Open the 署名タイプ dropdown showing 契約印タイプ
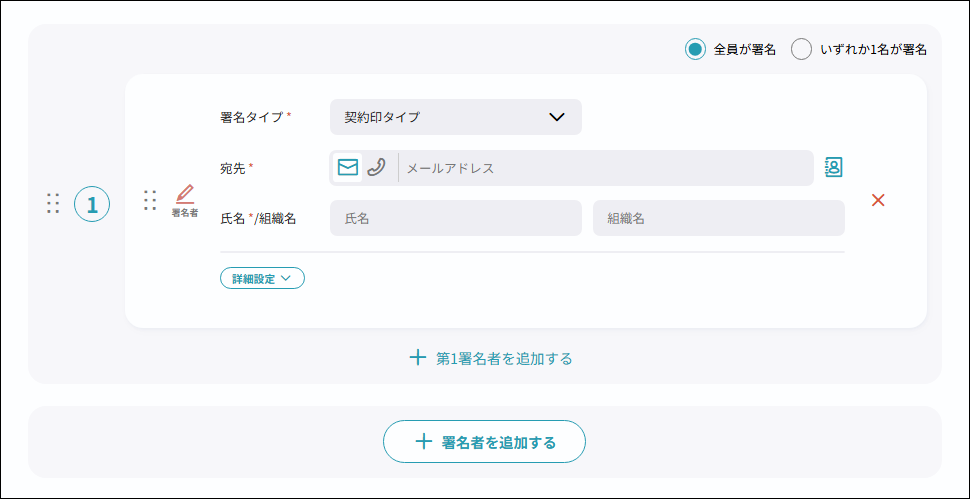Image resolution: width=970 pixels, height=499 pixels. (455, 117)
